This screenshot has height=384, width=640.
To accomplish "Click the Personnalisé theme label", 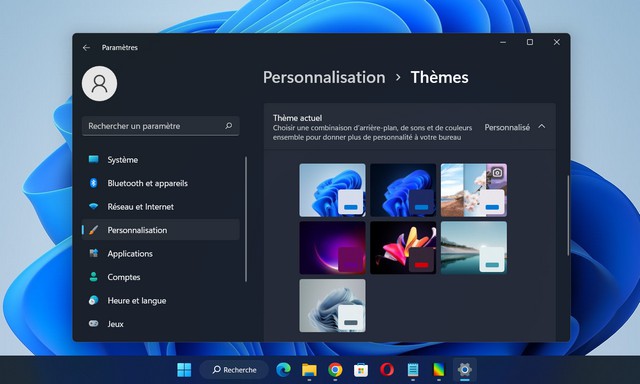I will click(507, 127).
